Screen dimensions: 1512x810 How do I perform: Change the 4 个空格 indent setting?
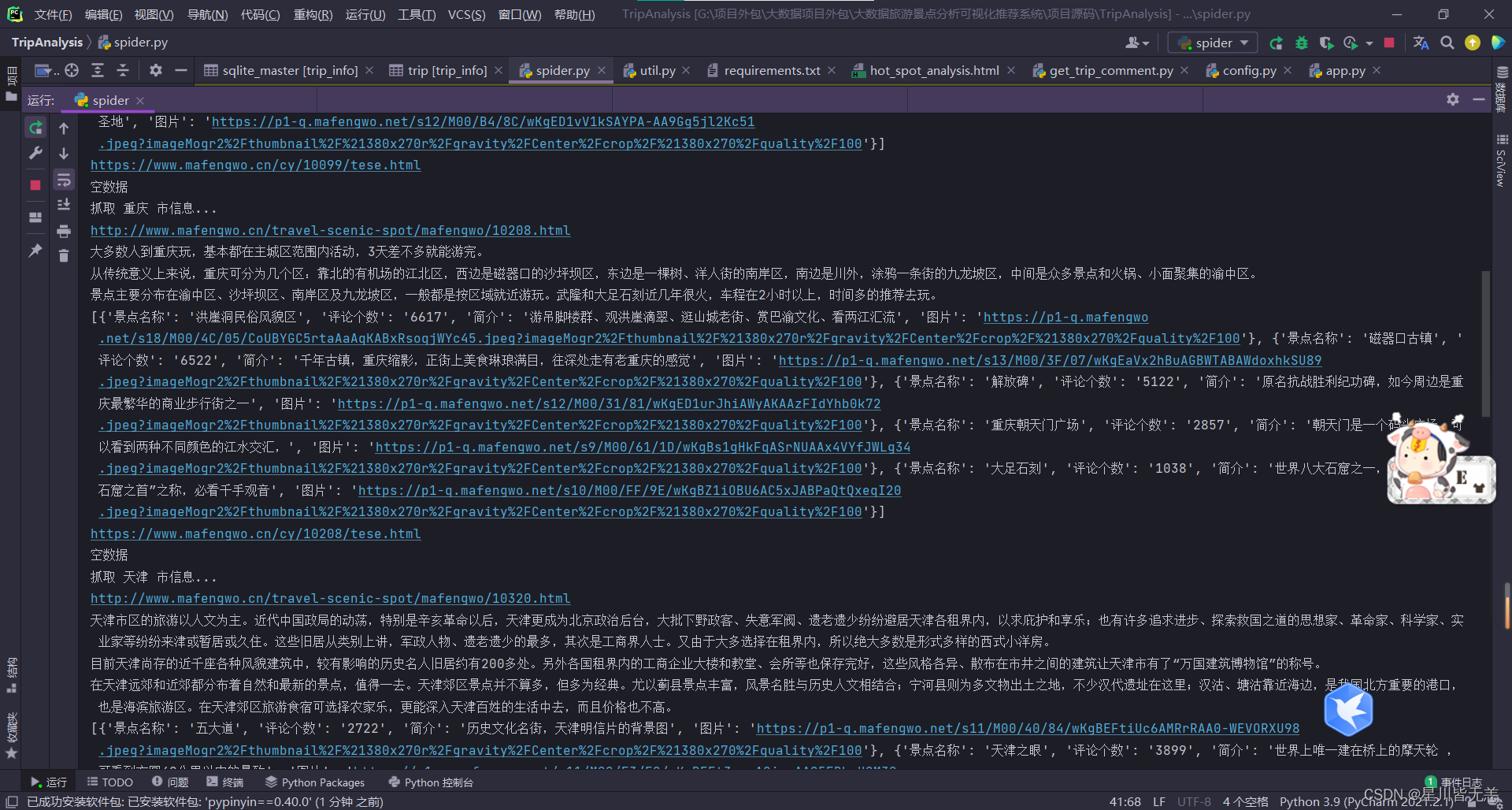1245,801
